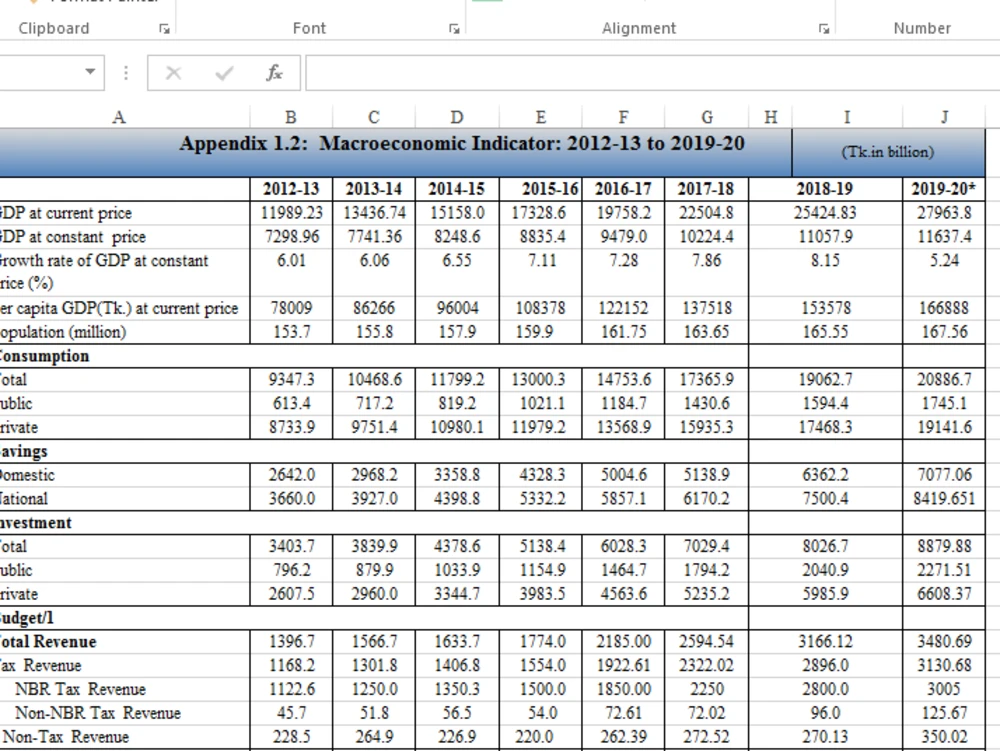Select column F header
The width and height of the screenshot is (1000, 751).
(x=623, y=117)
